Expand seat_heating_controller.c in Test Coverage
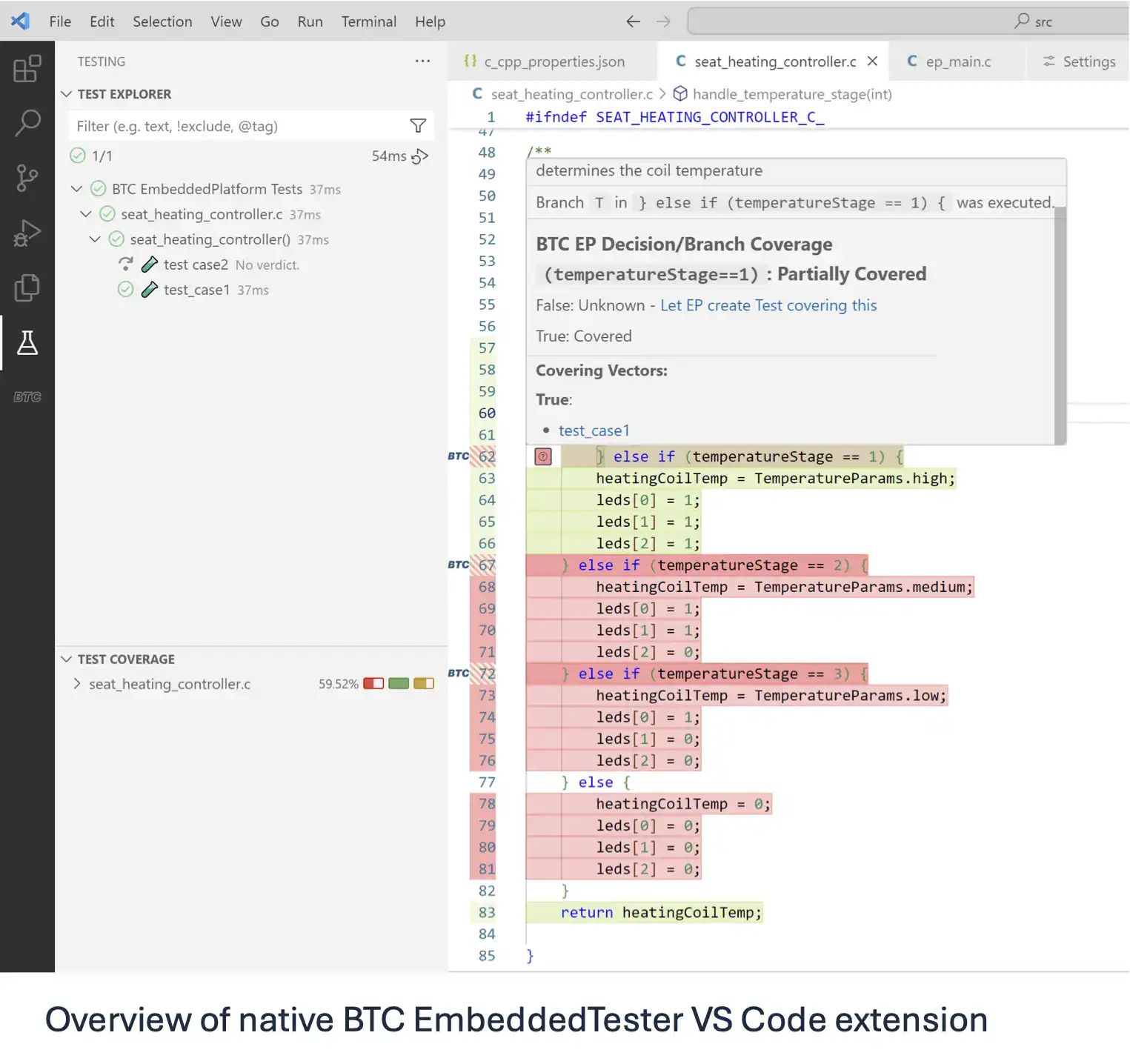Screen dimensions: 1130x1064 pyautogui.click(x=77, y=684)
